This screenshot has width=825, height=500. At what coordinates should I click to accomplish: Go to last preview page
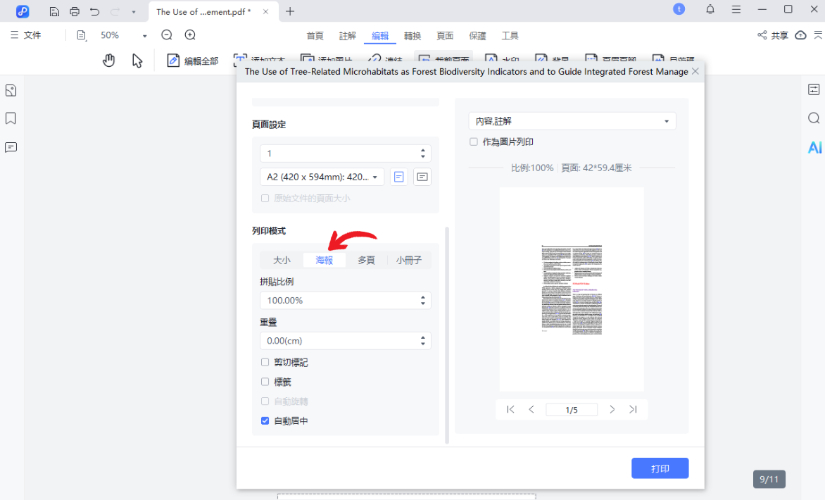pos(633,409)
